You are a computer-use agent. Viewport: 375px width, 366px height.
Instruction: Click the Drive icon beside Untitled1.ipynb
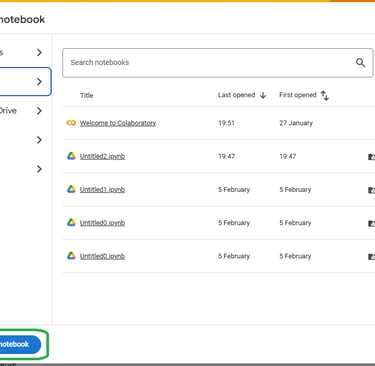tap(71, 189)
